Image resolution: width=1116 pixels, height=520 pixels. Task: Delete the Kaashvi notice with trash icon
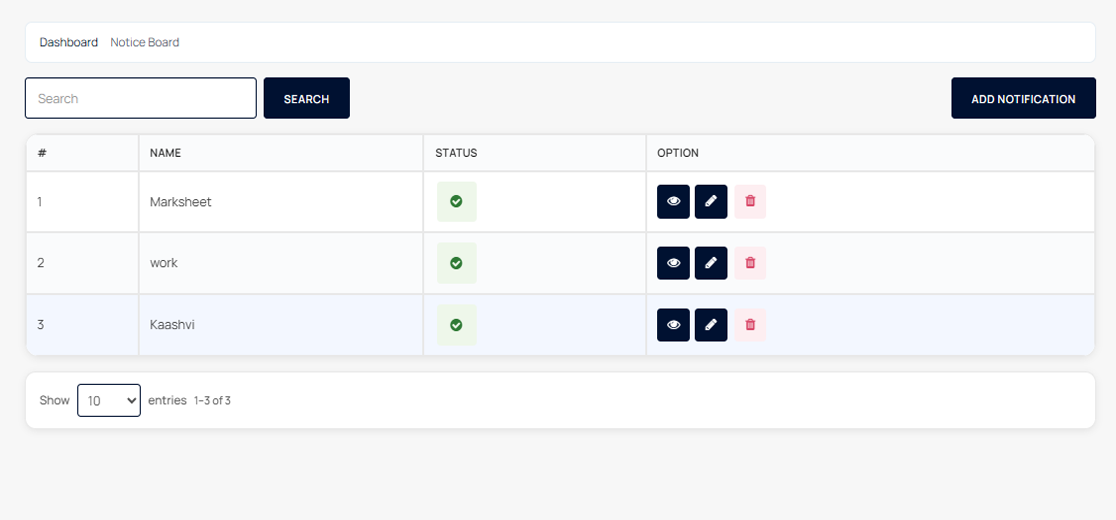click(750, 325)
